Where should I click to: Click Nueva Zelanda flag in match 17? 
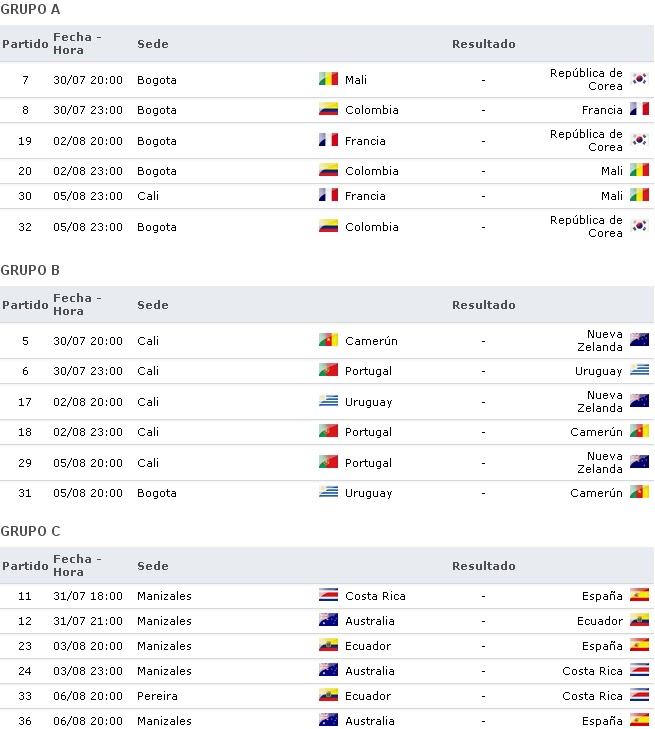(639, 400)
